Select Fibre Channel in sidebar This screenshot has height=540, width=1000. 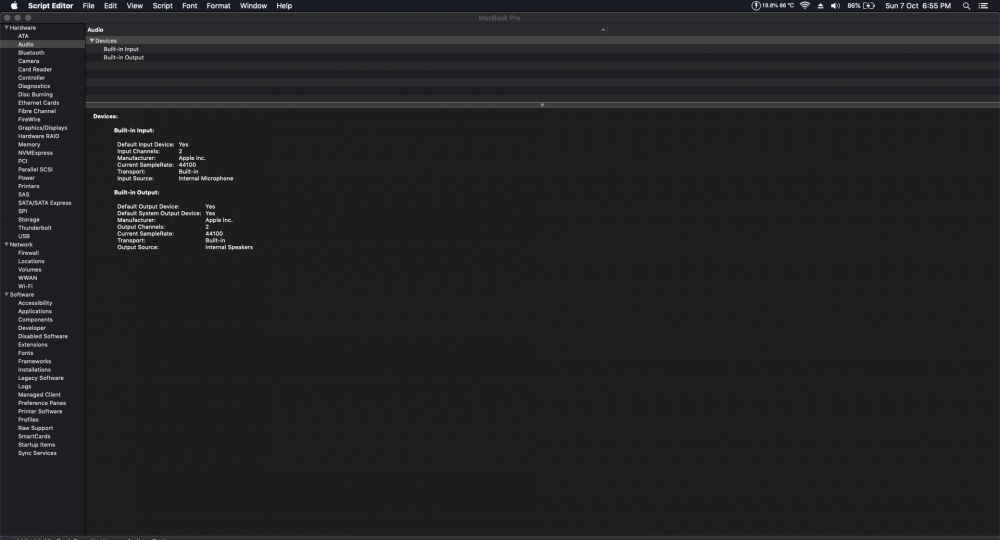click(x=36, y=111)
